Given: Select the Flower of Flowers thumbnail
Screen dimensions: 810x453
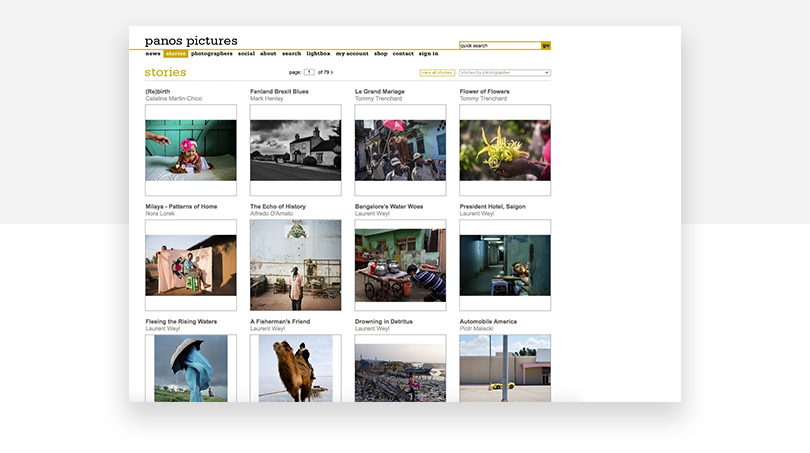Looking at the screenshot, I should (x=505, y=150).
